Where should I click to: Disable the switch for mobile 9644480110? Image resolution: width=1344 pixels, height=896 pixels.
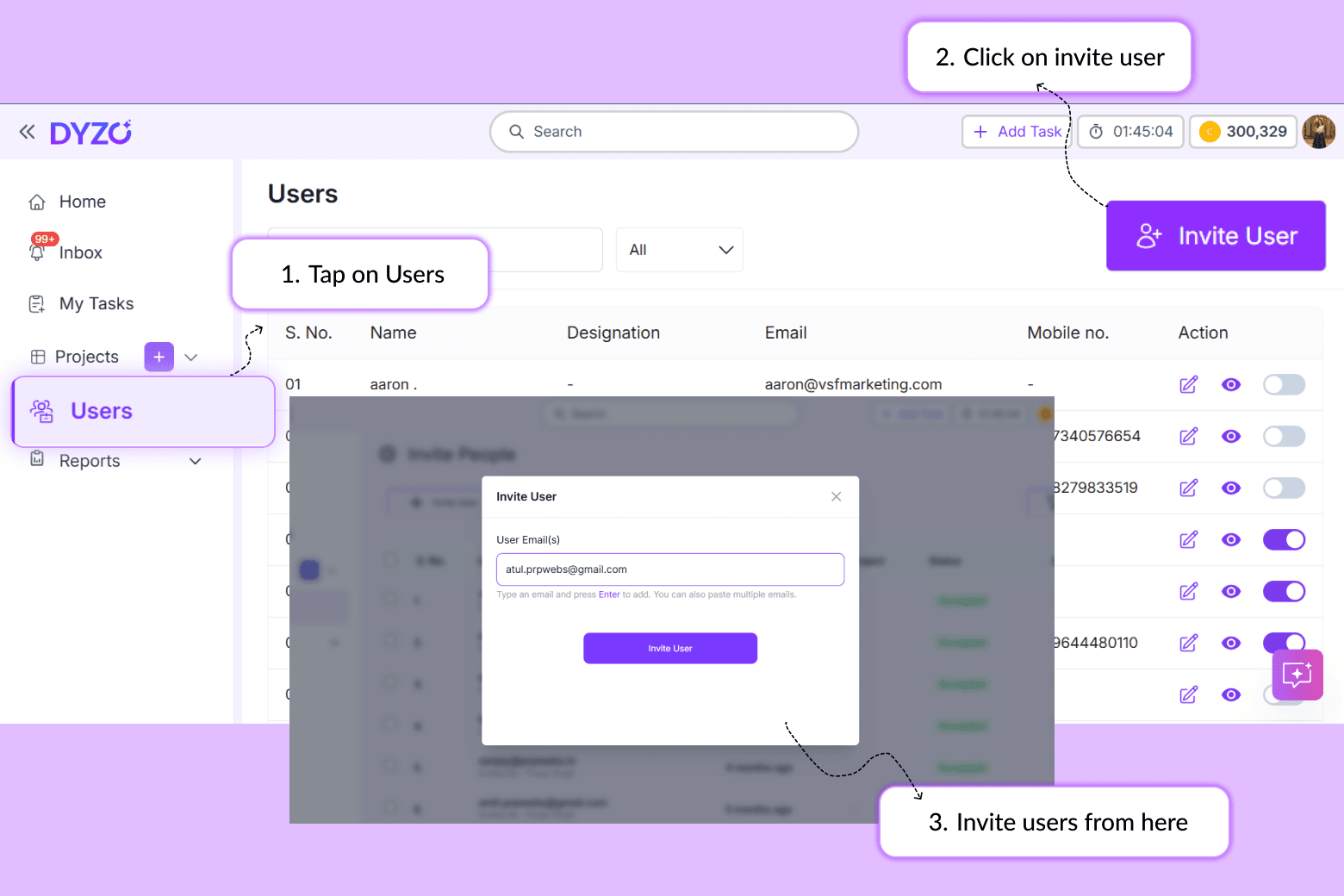click(1284, 641)
